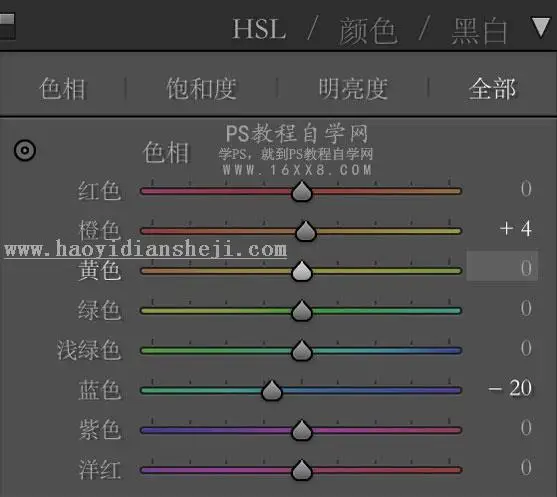Click the 橙色 value field showing +4
The image size is (557, 497).
click(x=516, y=228)
